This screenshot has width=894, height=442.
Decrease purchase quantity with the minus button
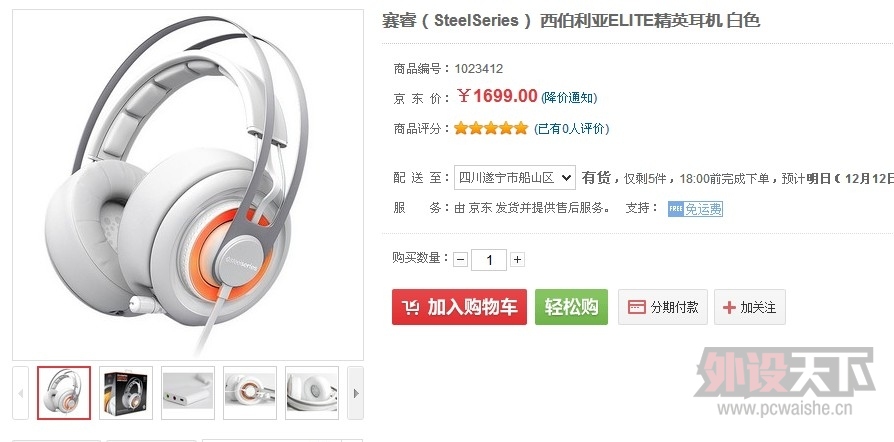click(461, 260)
